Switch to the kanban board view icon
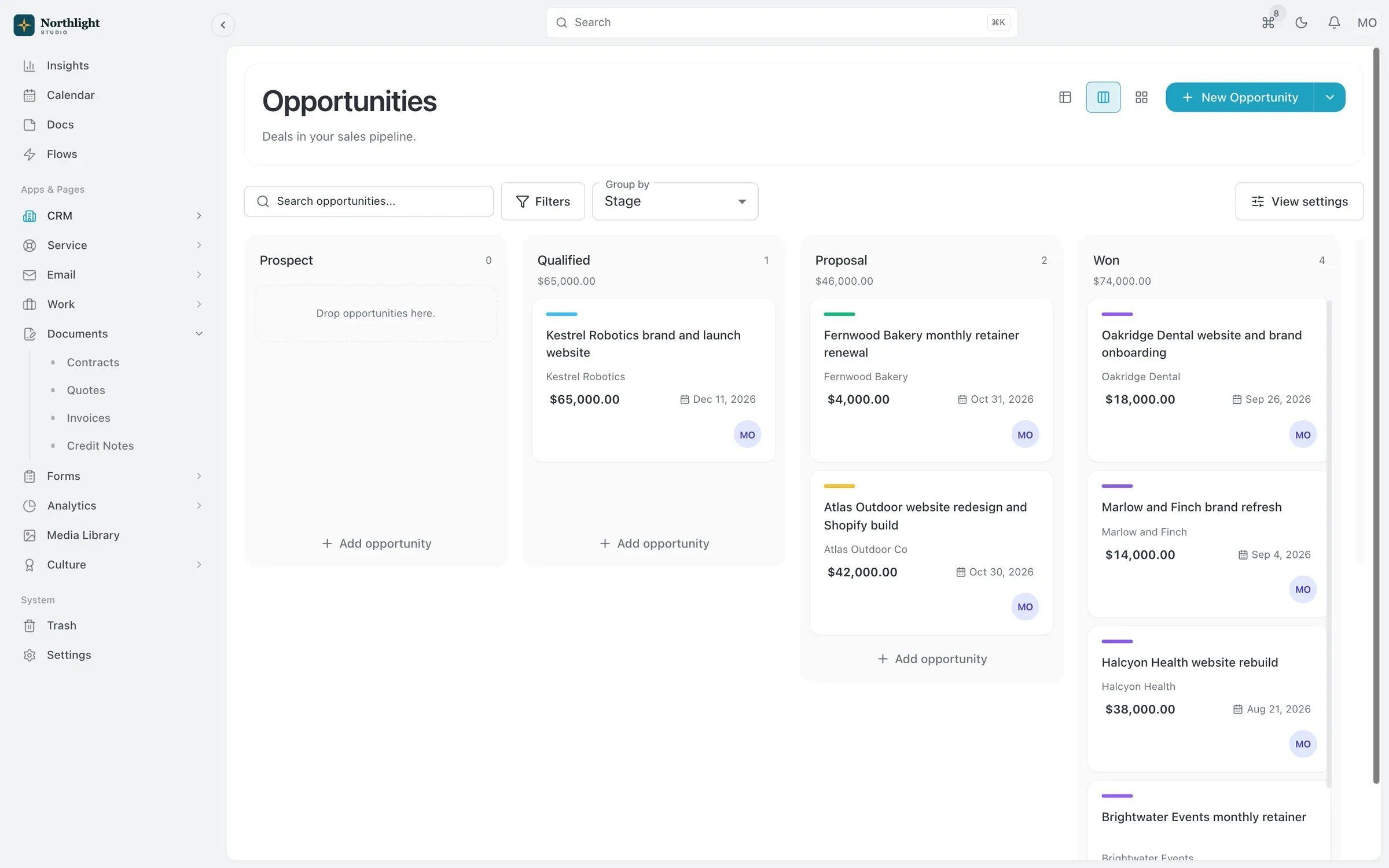This screenshot has height=868, width=1389. [x=1103, y=97]
